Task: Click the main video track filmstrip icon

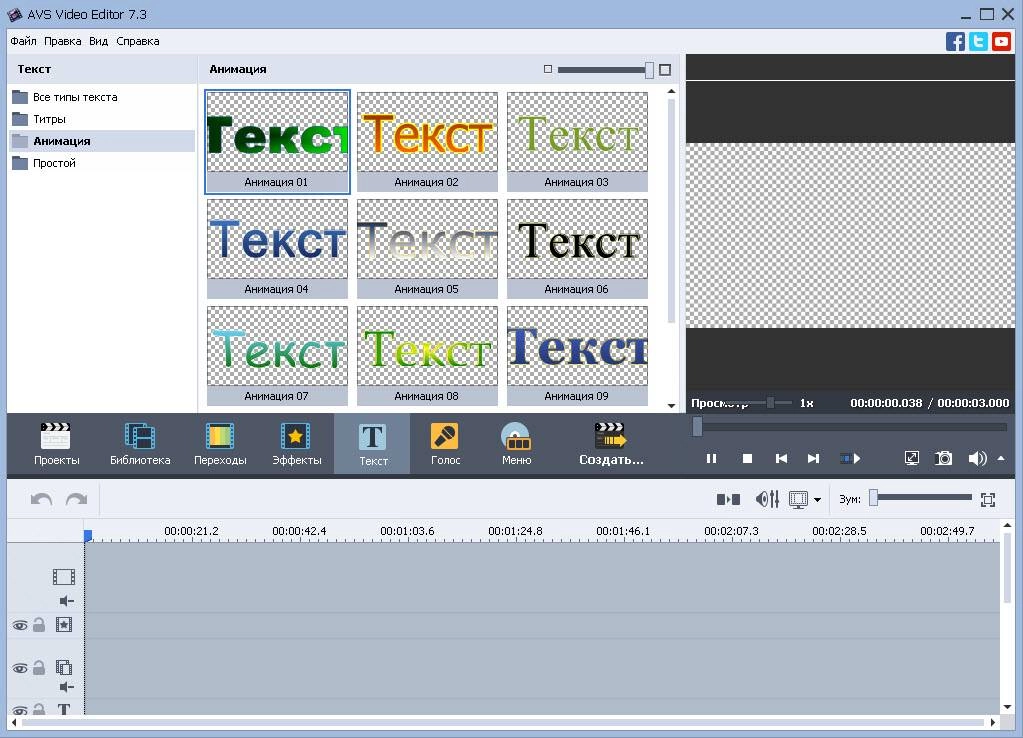Action: coord(64,577)
